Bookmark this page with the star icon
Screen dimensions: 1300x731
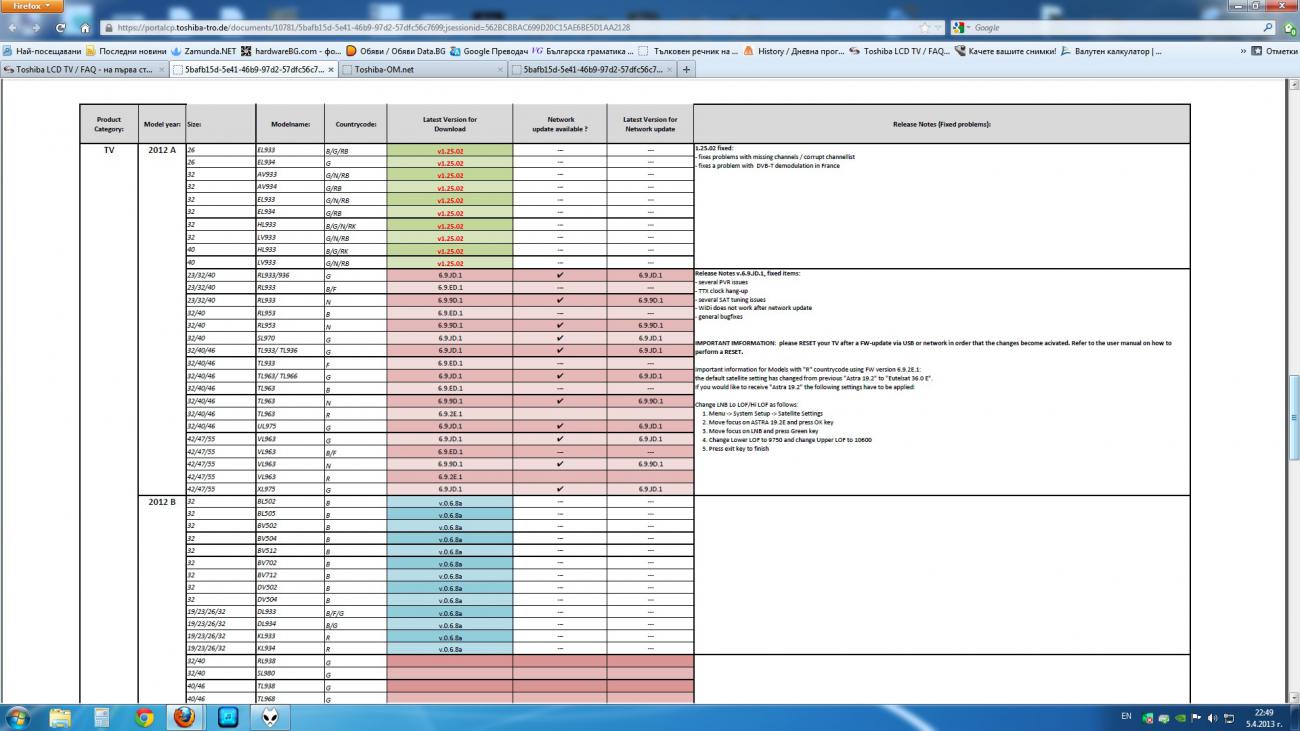926,28
